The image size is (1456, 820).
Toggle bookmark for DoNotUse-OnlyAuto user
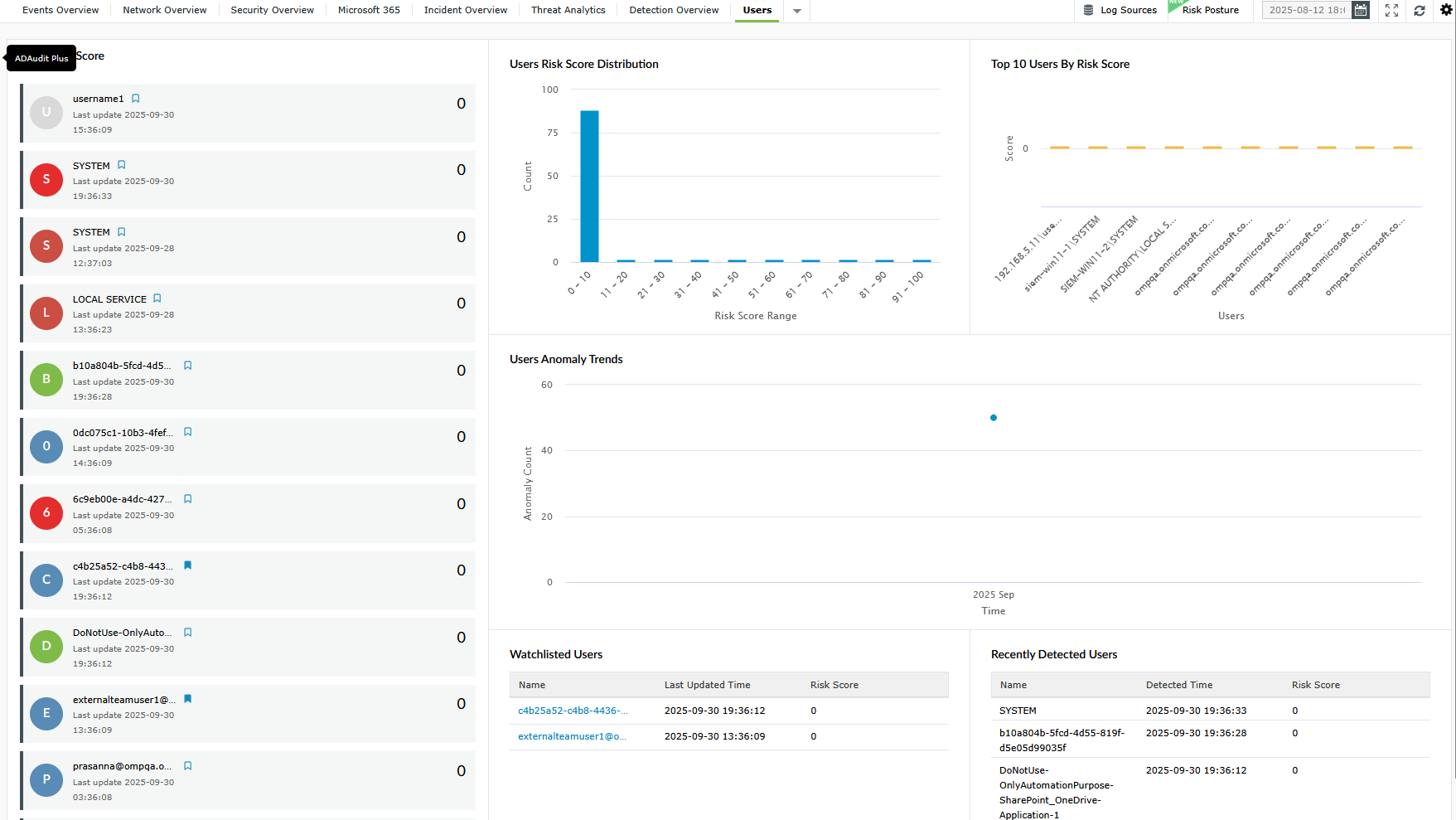(x=188, y=633)
